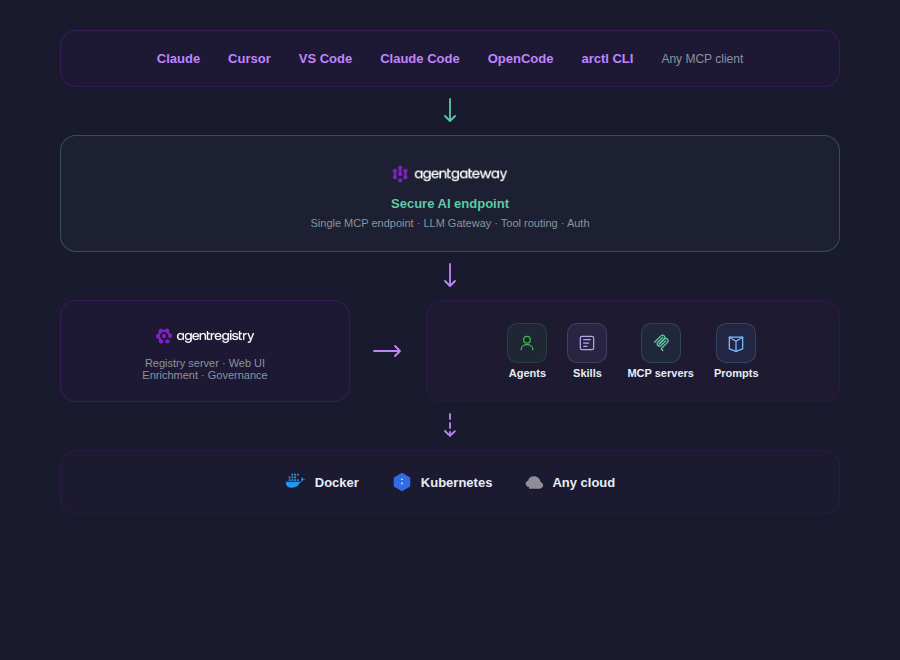This screenshot has height=660, width=900.
Task: Select the arctl CLI client label
Action: tap(607, 59)
